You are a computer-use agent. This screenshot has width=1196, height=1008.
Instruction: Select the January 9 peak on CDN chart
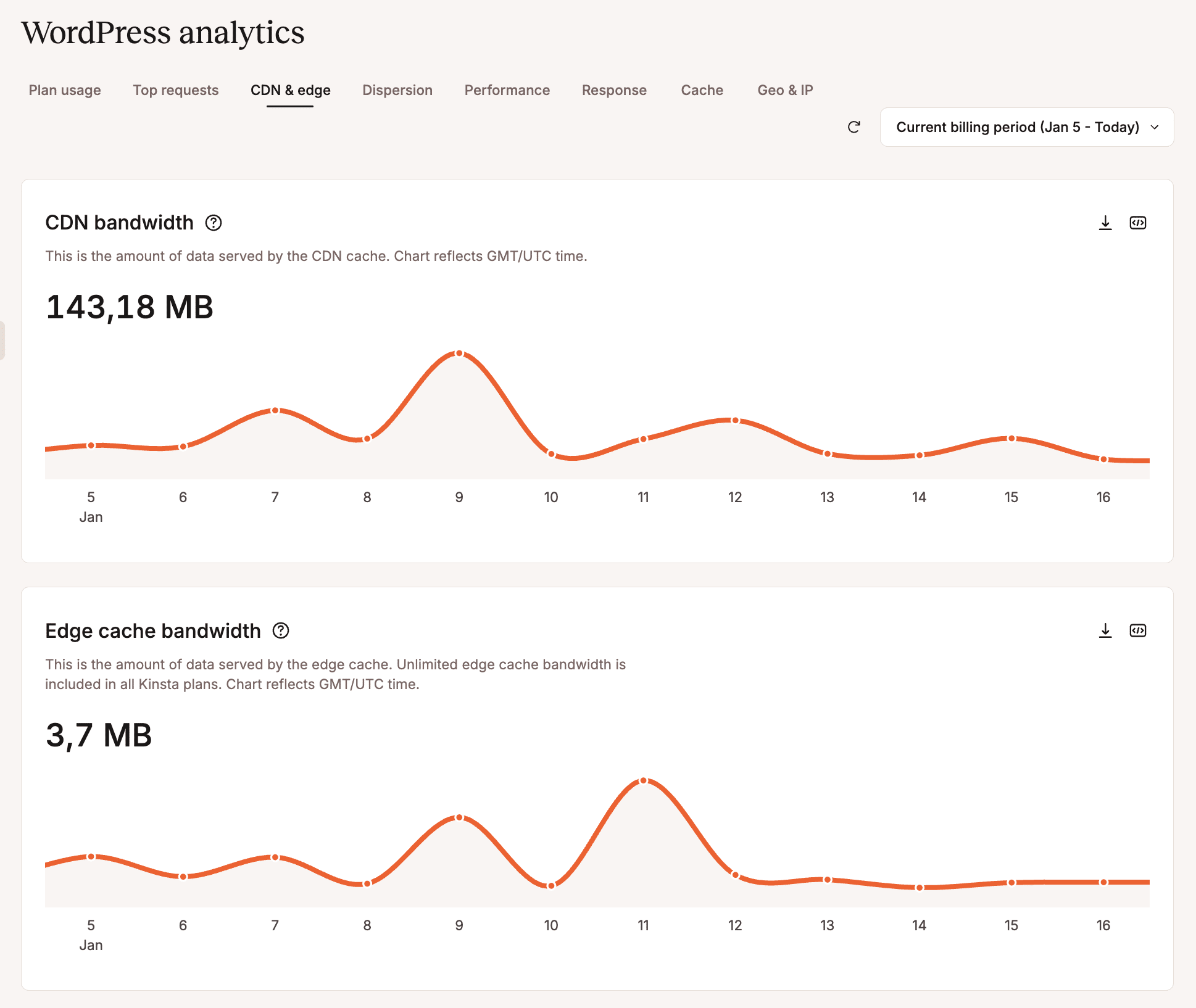pos(459,353)
